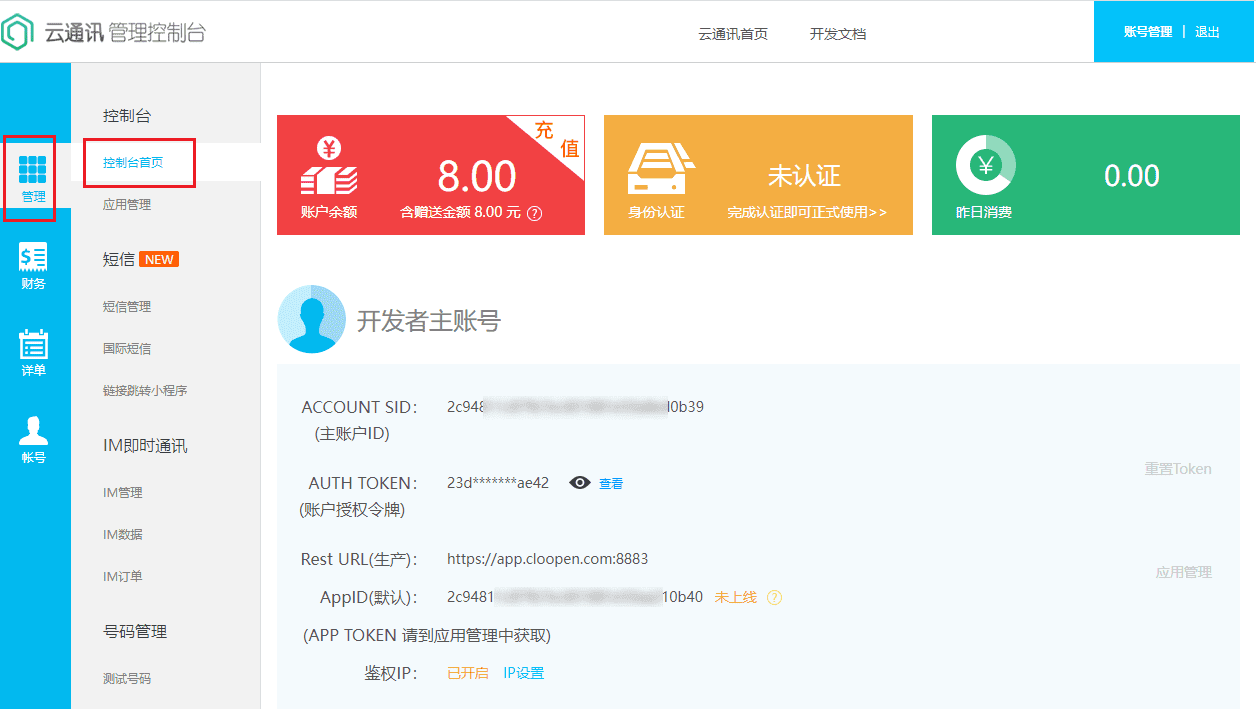Click the 8.00 balance amount
The height and width of the screenshot is (709, 1256).
click(x=477, y=176)
